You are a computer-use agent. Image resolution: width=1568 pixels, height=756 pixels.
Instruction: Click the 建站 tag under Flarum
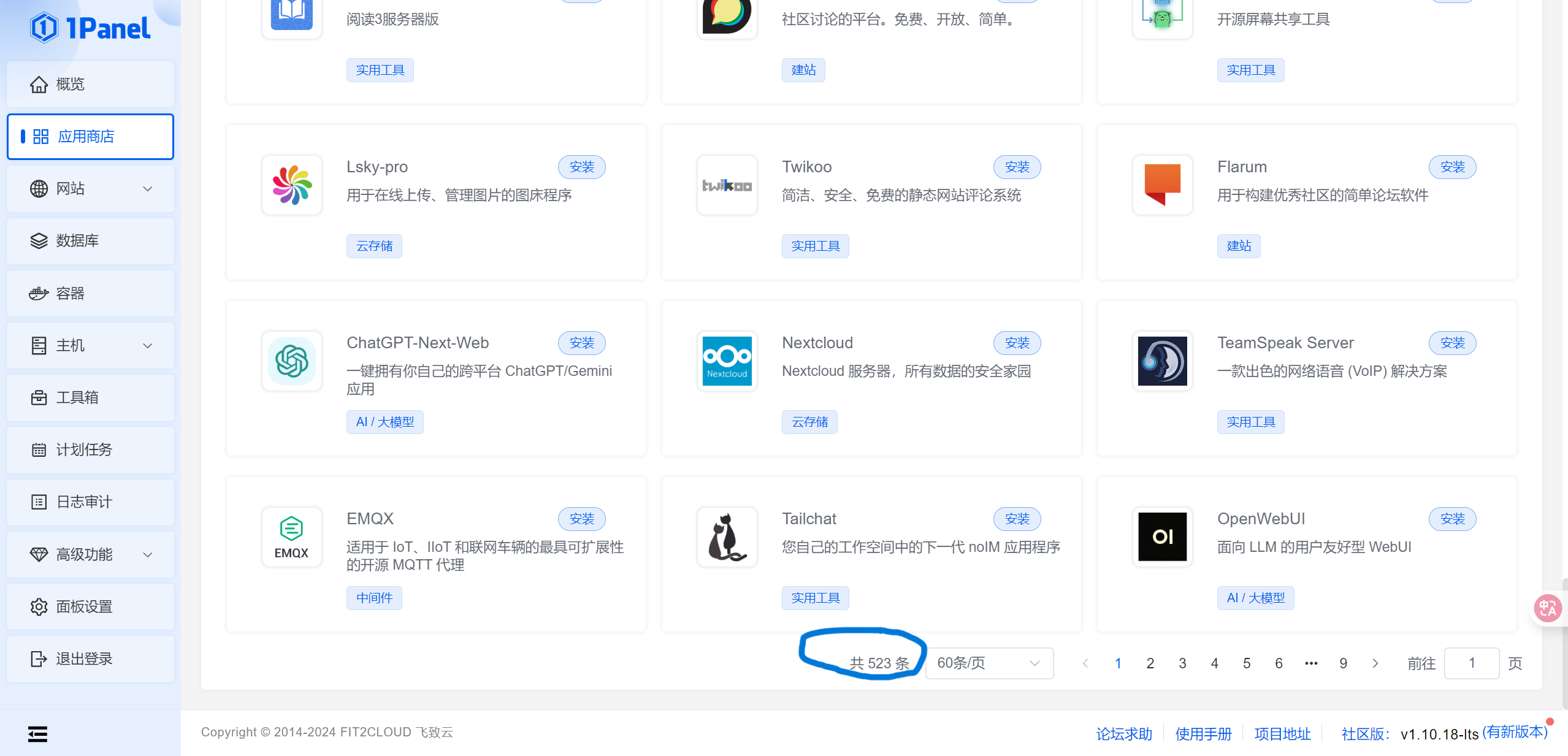coord(1239,246)
